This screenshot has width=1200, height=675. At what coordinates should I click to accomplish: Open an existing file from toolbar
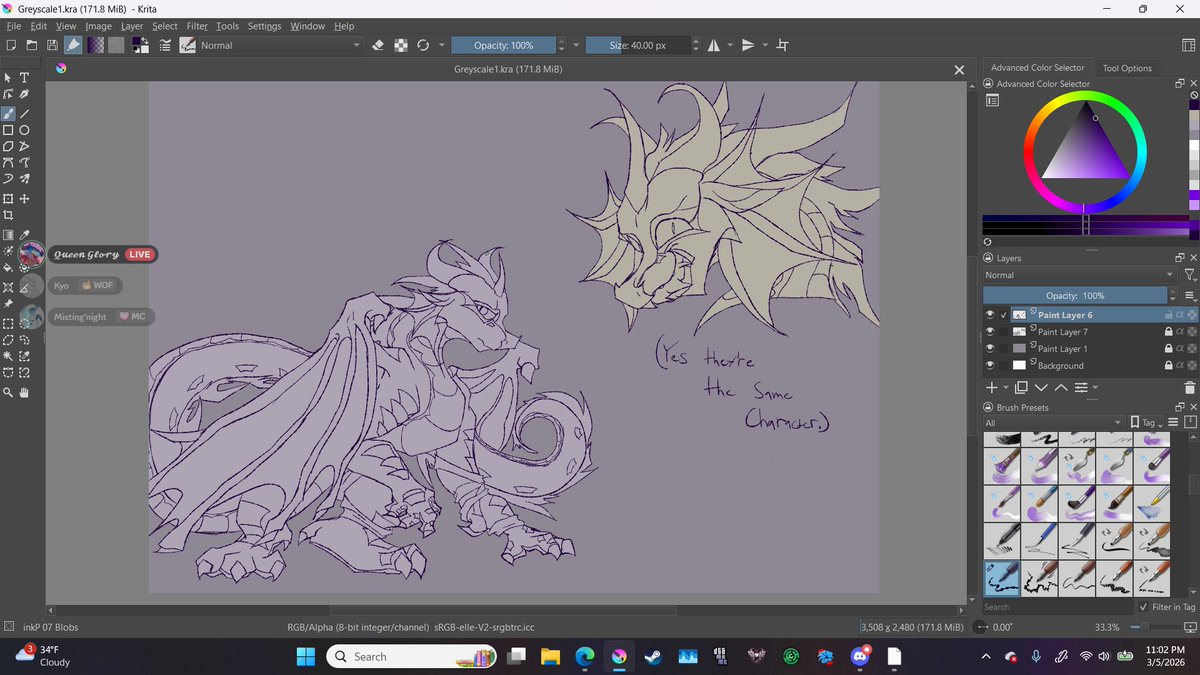coord(31,45)
